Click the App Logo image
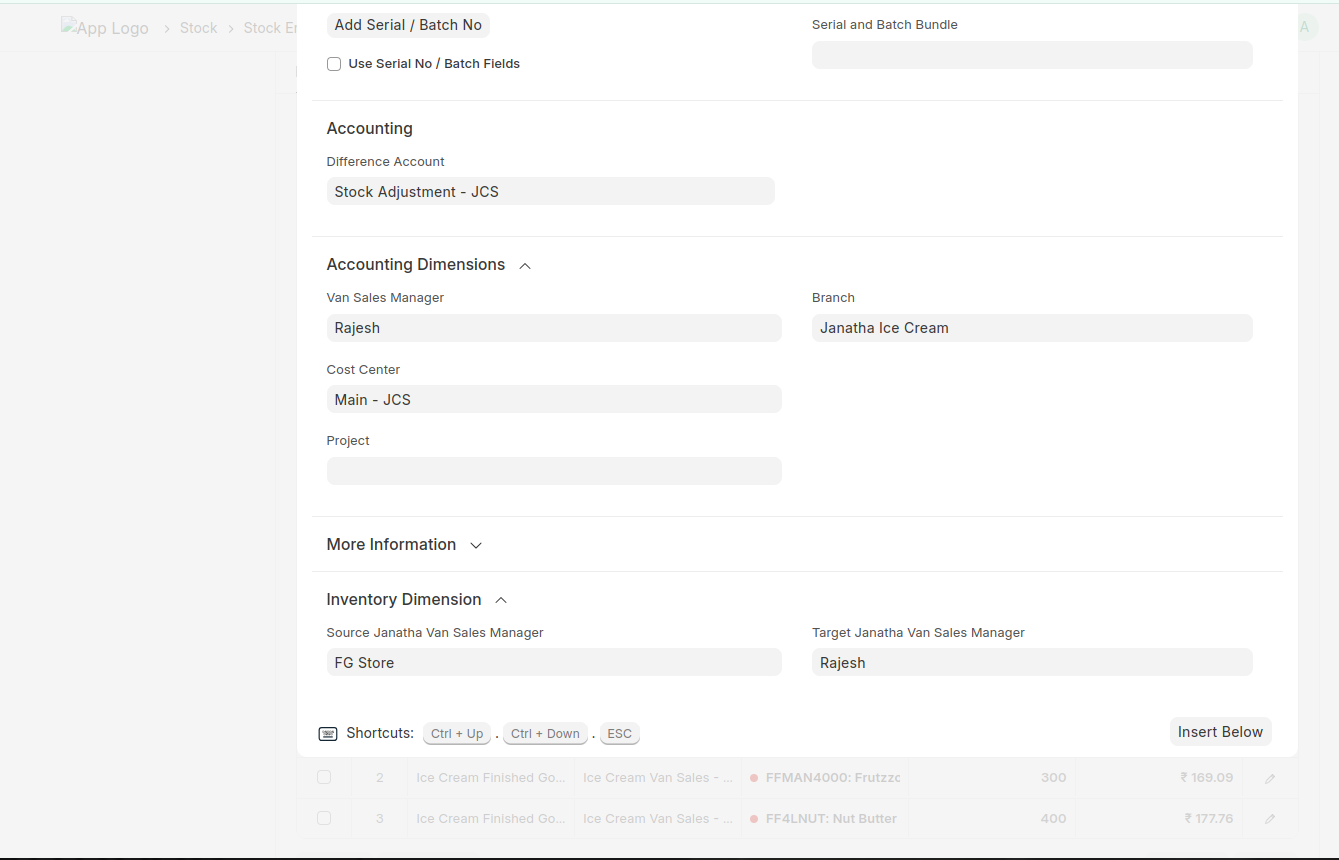 [105, 28]
